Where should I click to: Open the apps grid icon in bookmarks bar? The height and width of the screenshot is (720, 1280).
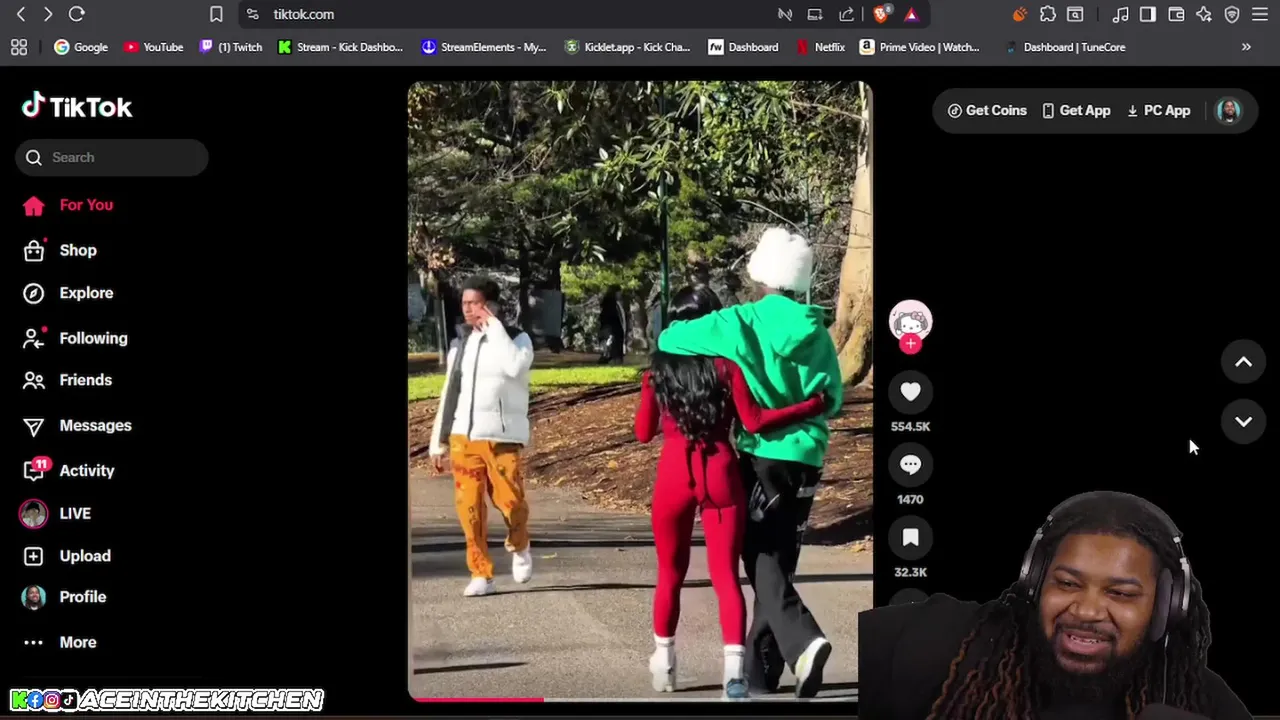click(x=19, y=47)
